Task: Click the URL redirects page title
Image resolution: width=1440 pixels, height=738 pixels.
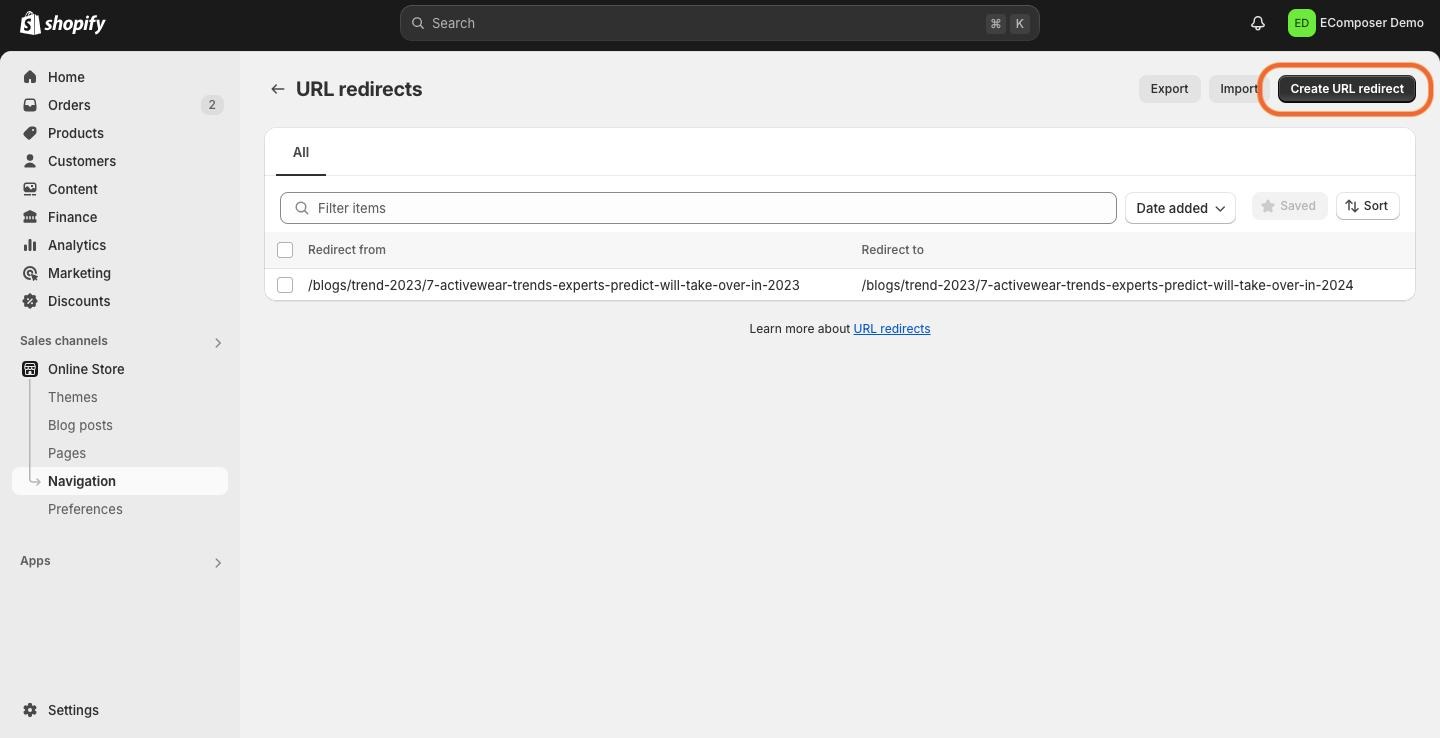Action: (359, 89)
